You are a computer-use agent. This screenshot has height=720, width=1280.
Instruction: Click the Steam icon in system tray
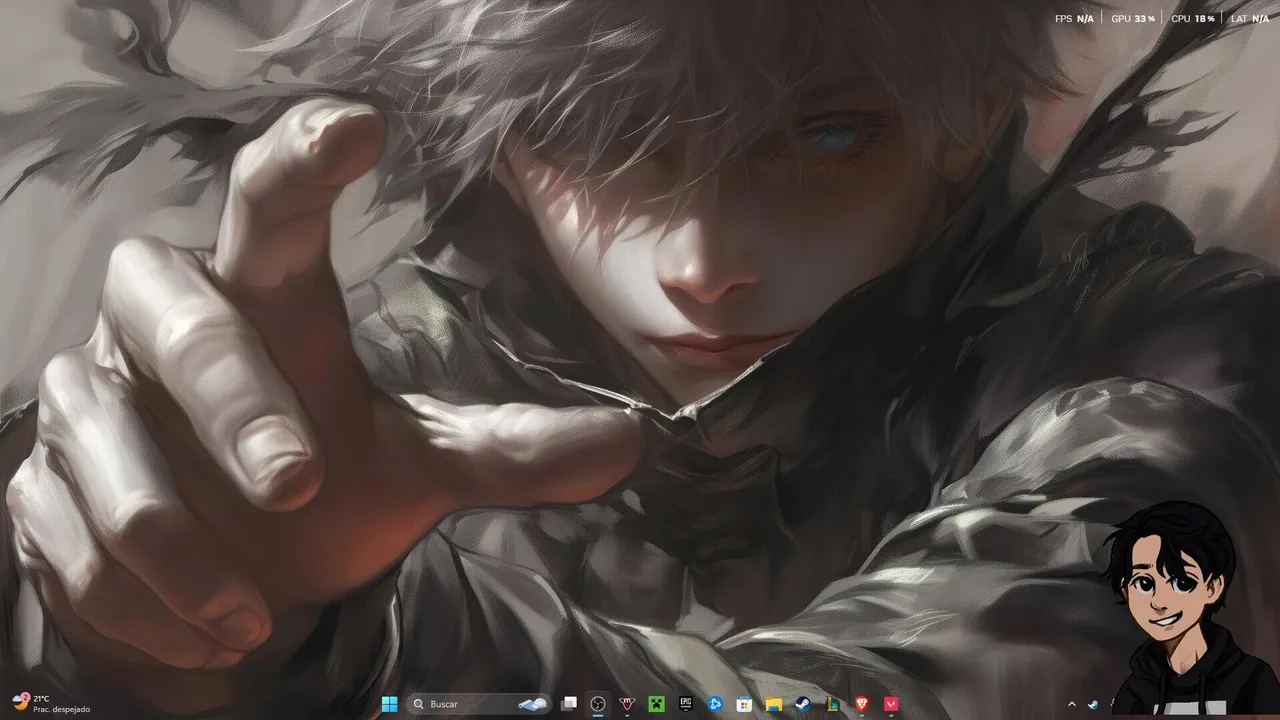click(x=1092, y=704)
